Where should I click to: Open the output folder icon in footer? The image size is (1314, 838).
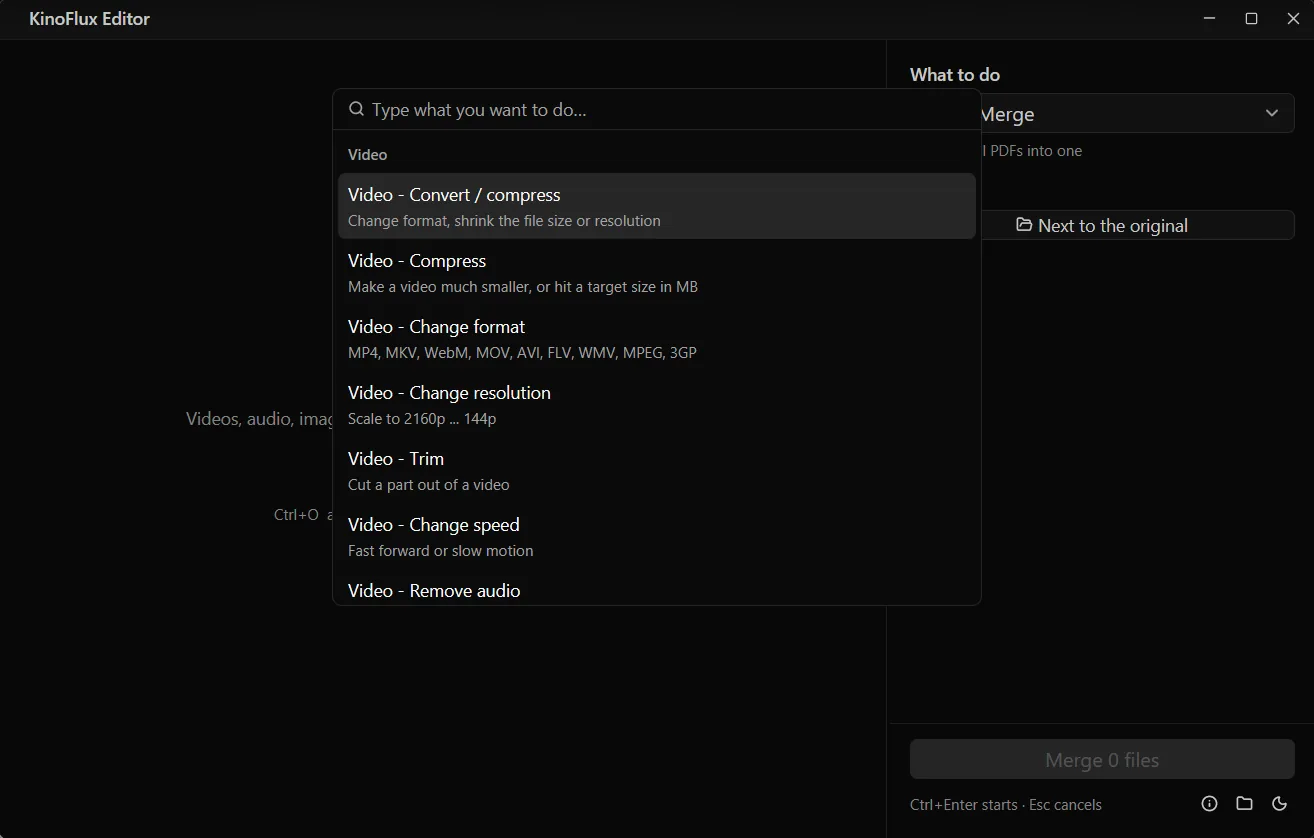tap(1244, 803)
